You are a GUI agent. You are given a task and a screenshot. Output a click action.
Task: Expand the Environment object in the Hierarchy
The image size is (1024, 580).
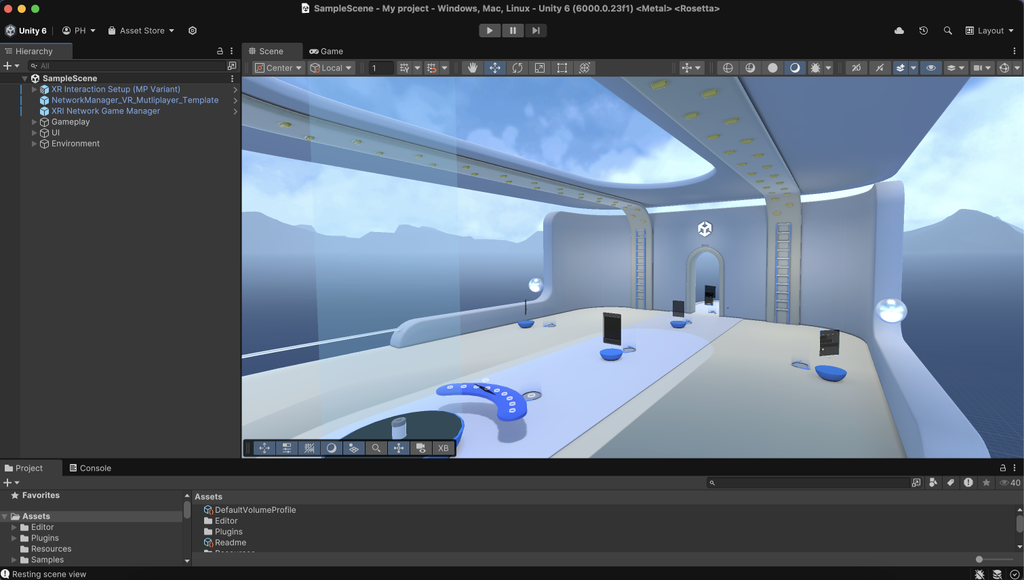[33, 144]
